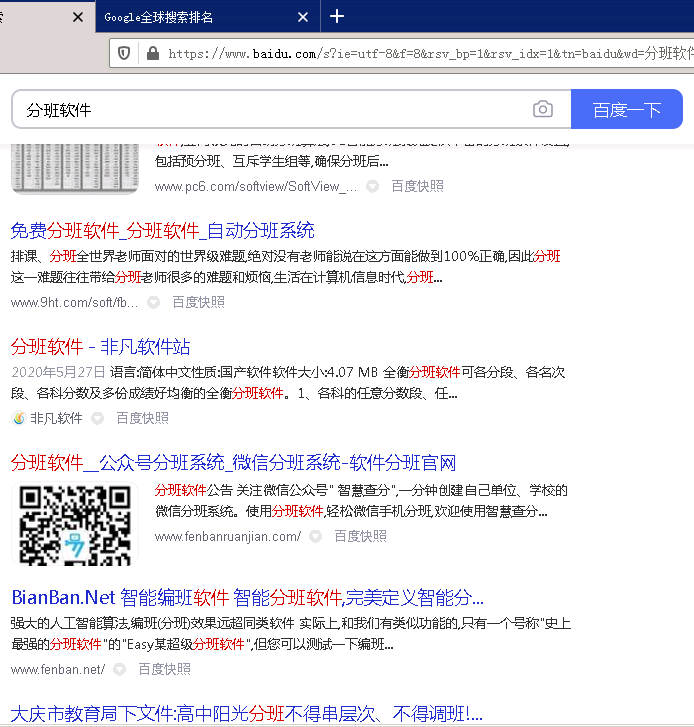Click the site security padlock icon
This screenshot has height=727, width=694.
click(x=153, y=53)
